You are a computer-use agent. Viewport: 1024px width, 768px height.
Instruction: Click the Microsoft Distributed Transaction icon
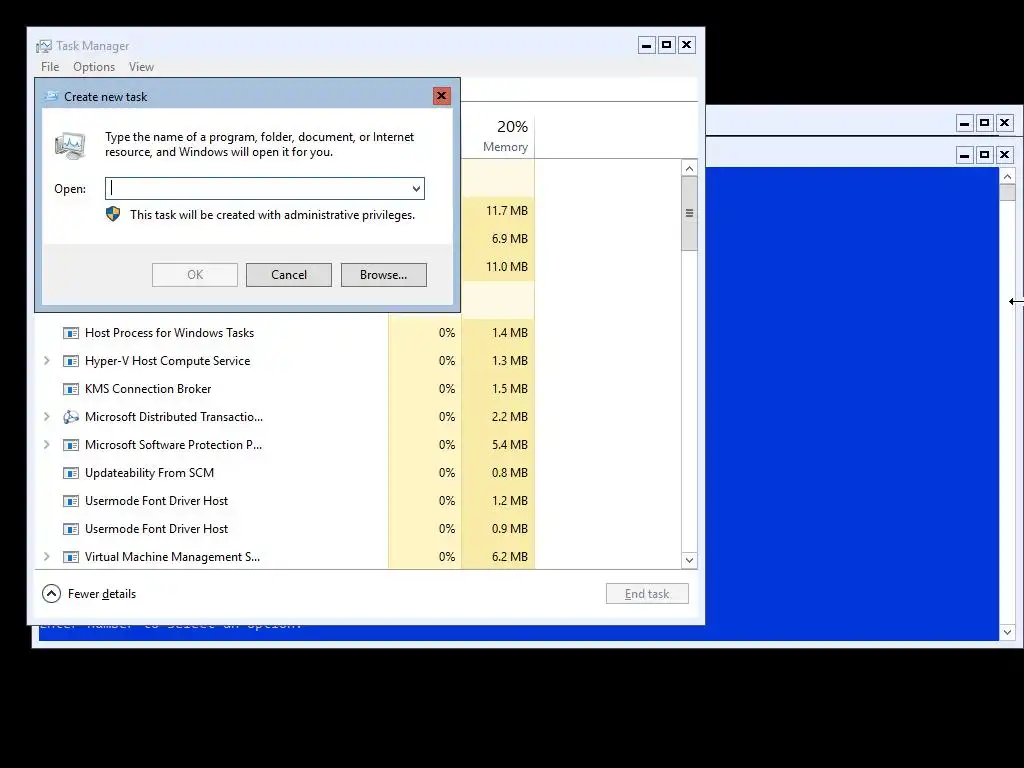point(71,417)
